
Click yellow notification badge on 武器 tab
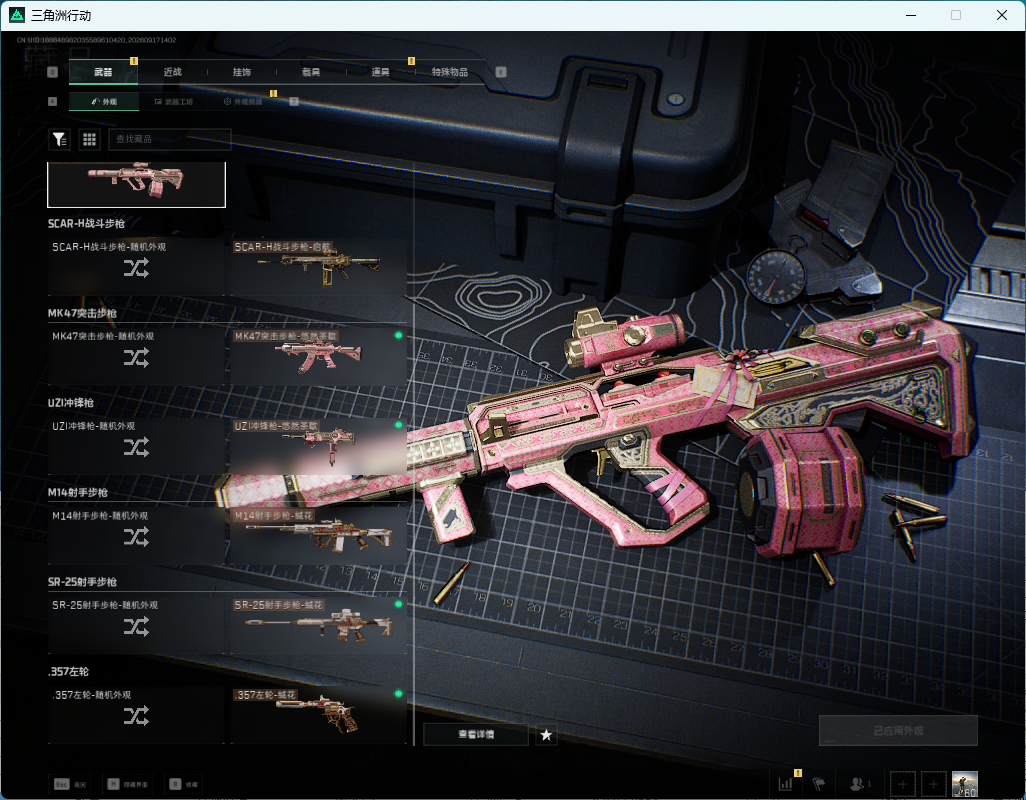(x=133, y=61)
